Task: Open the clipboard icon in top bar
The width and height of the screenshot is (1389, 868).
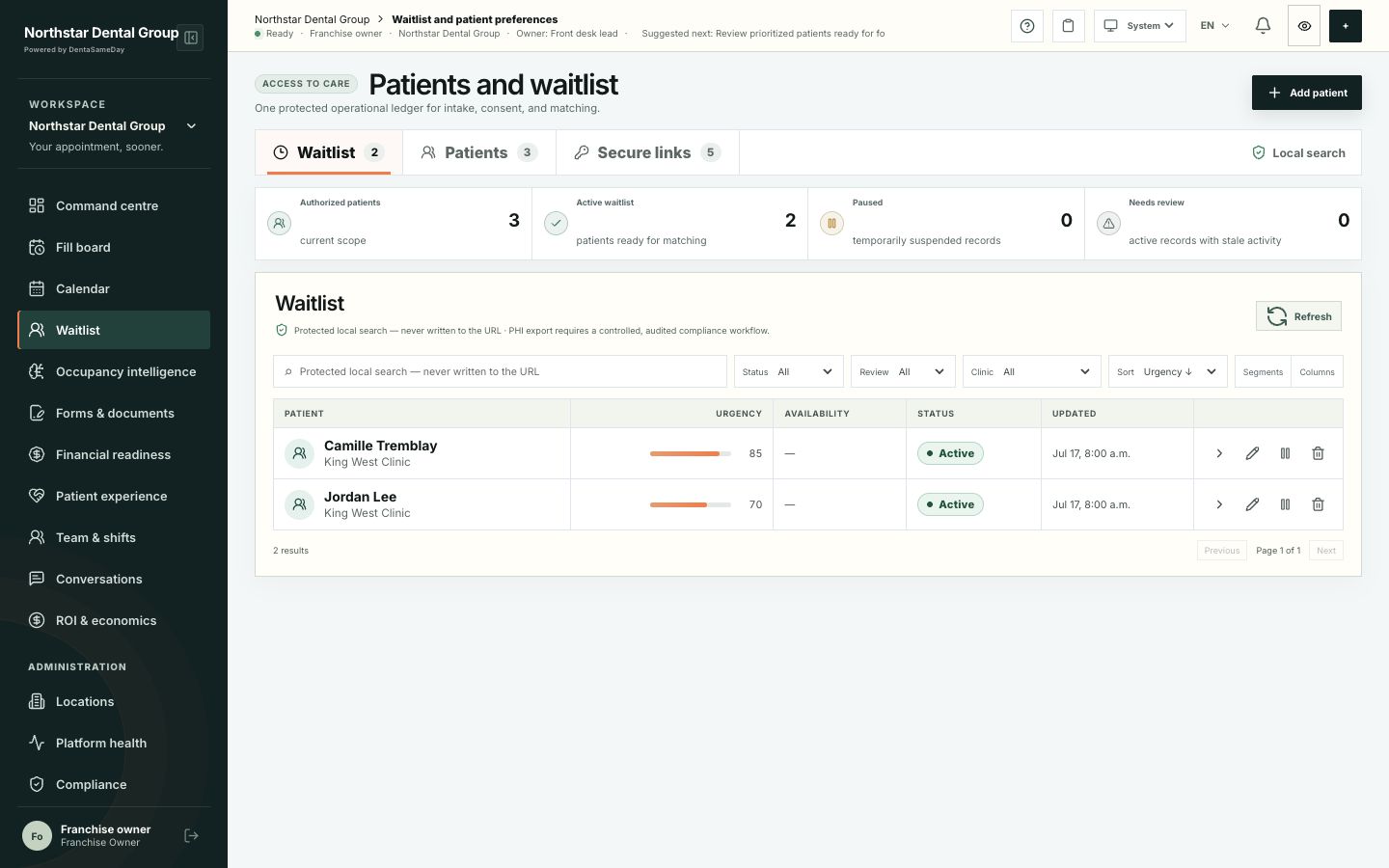Action: (1068, 26)
